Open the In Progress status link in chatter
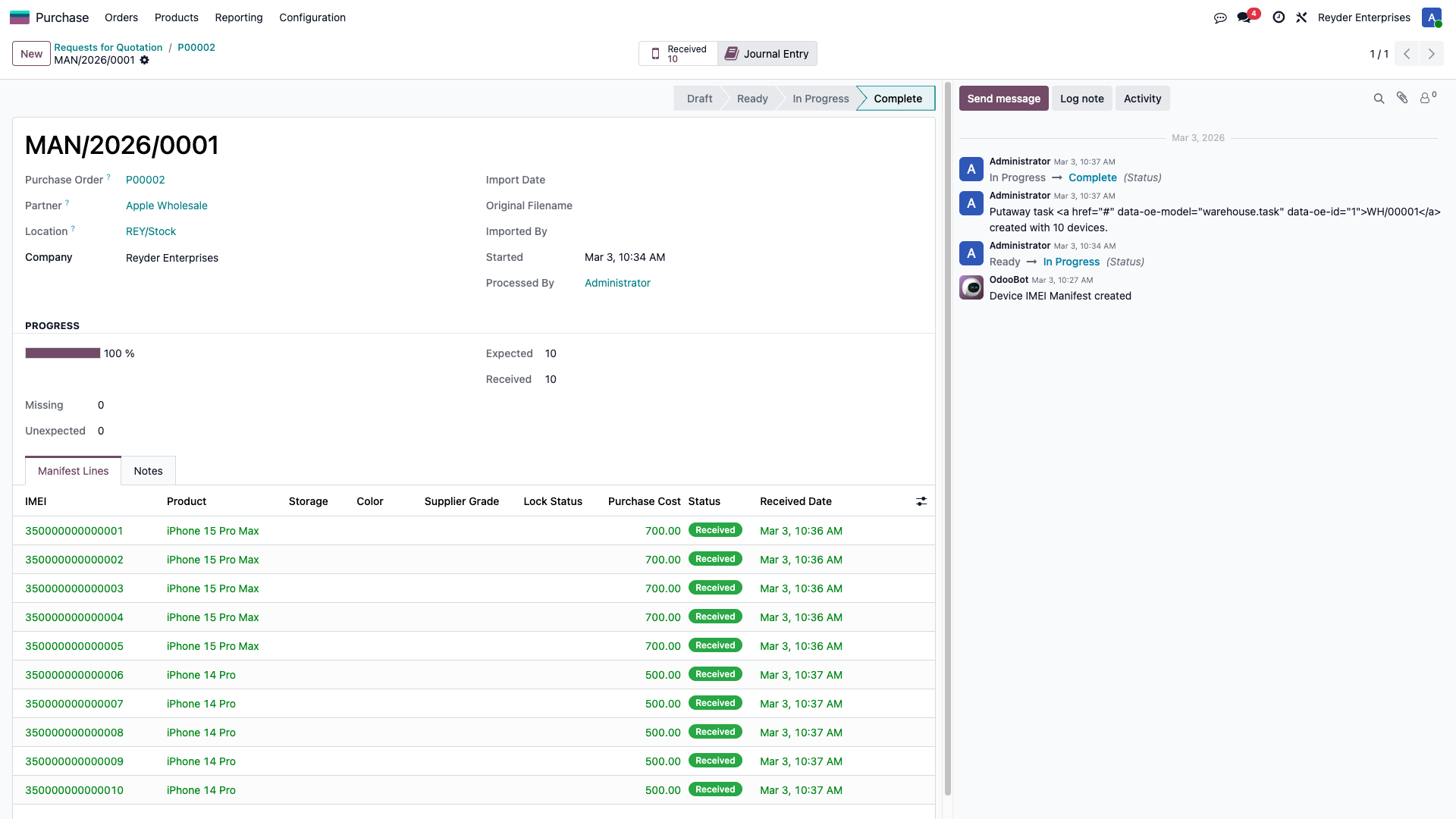The image size is (1456, 819). pyautogui.click(x=1072, y=262)
